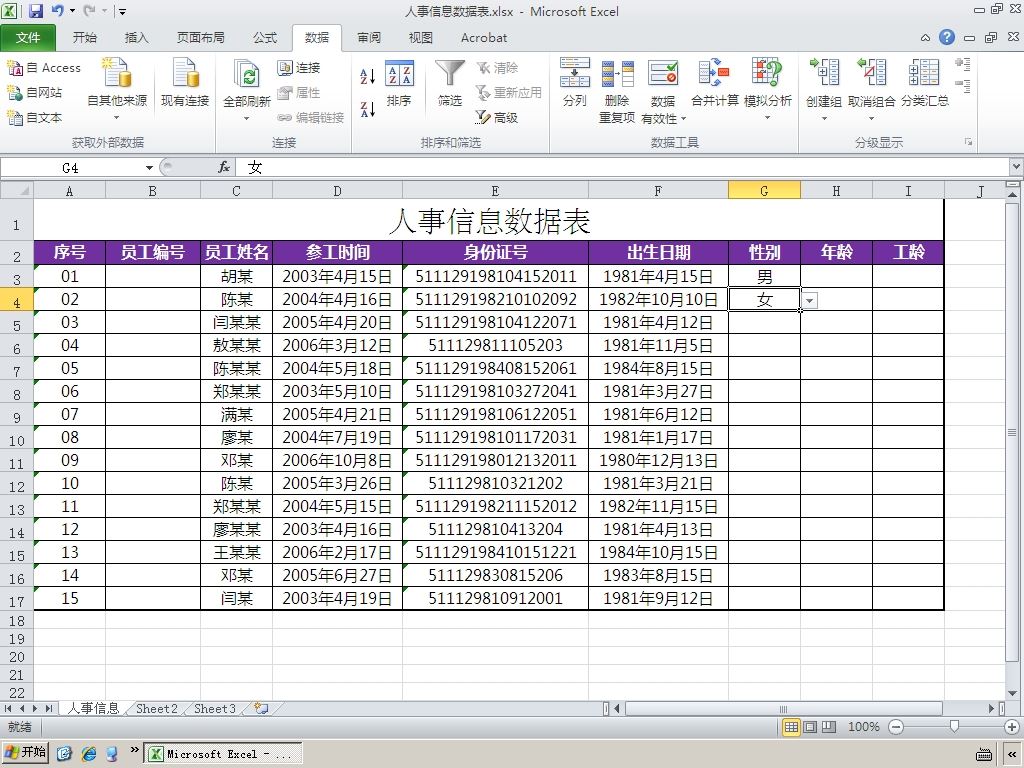This screenshot has height=768, width=1024.
Task: Expand the Name Box dropdown arrow
Action: coord(150,168)
